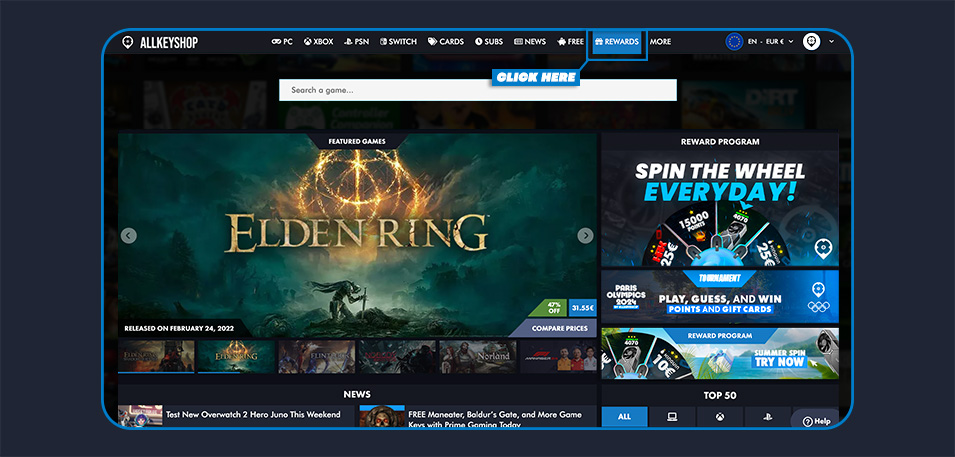Expand the account menu chevron
Viewport: 955px width, 457px height.
(x=832, y=42)
